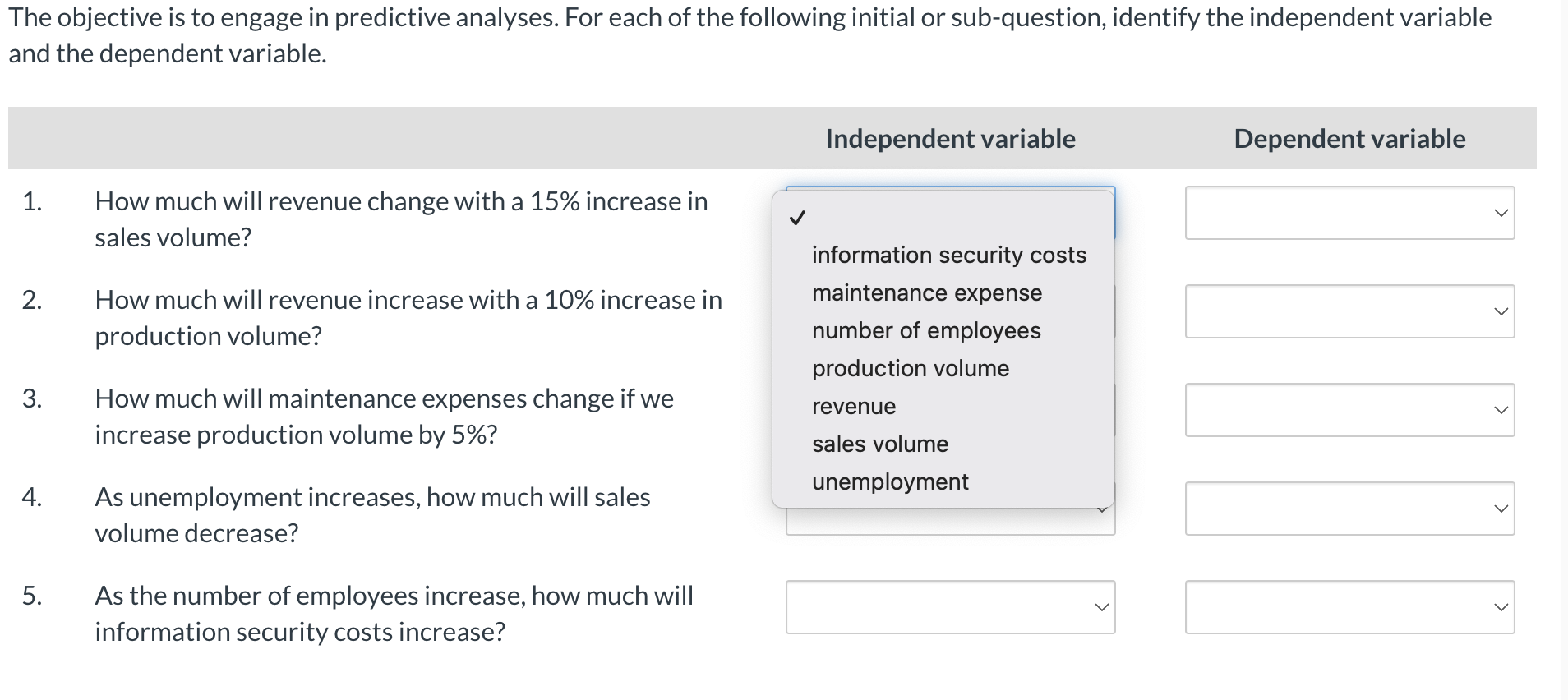1568x700 pixels.
Task: Select "revenue" from the dropdown options
Action: coord(852,406)
